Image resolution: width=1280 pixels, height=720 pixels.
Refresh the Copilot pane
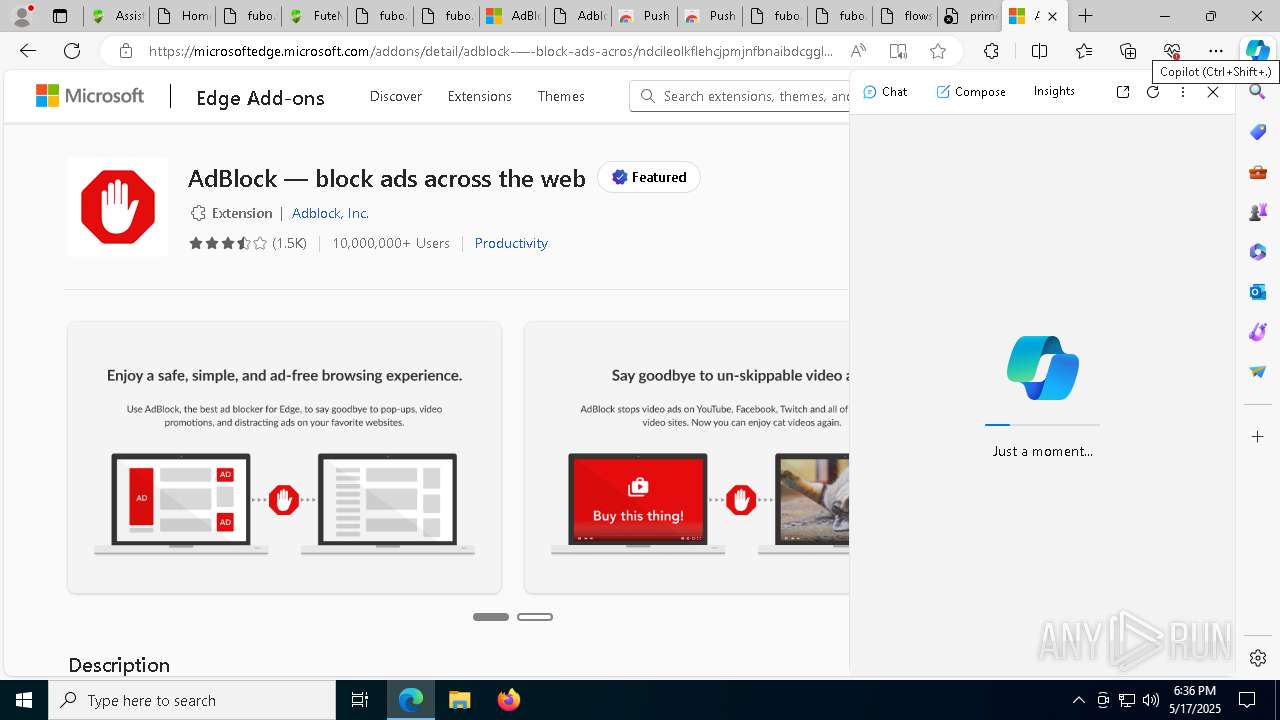(x=1153, y=92)
